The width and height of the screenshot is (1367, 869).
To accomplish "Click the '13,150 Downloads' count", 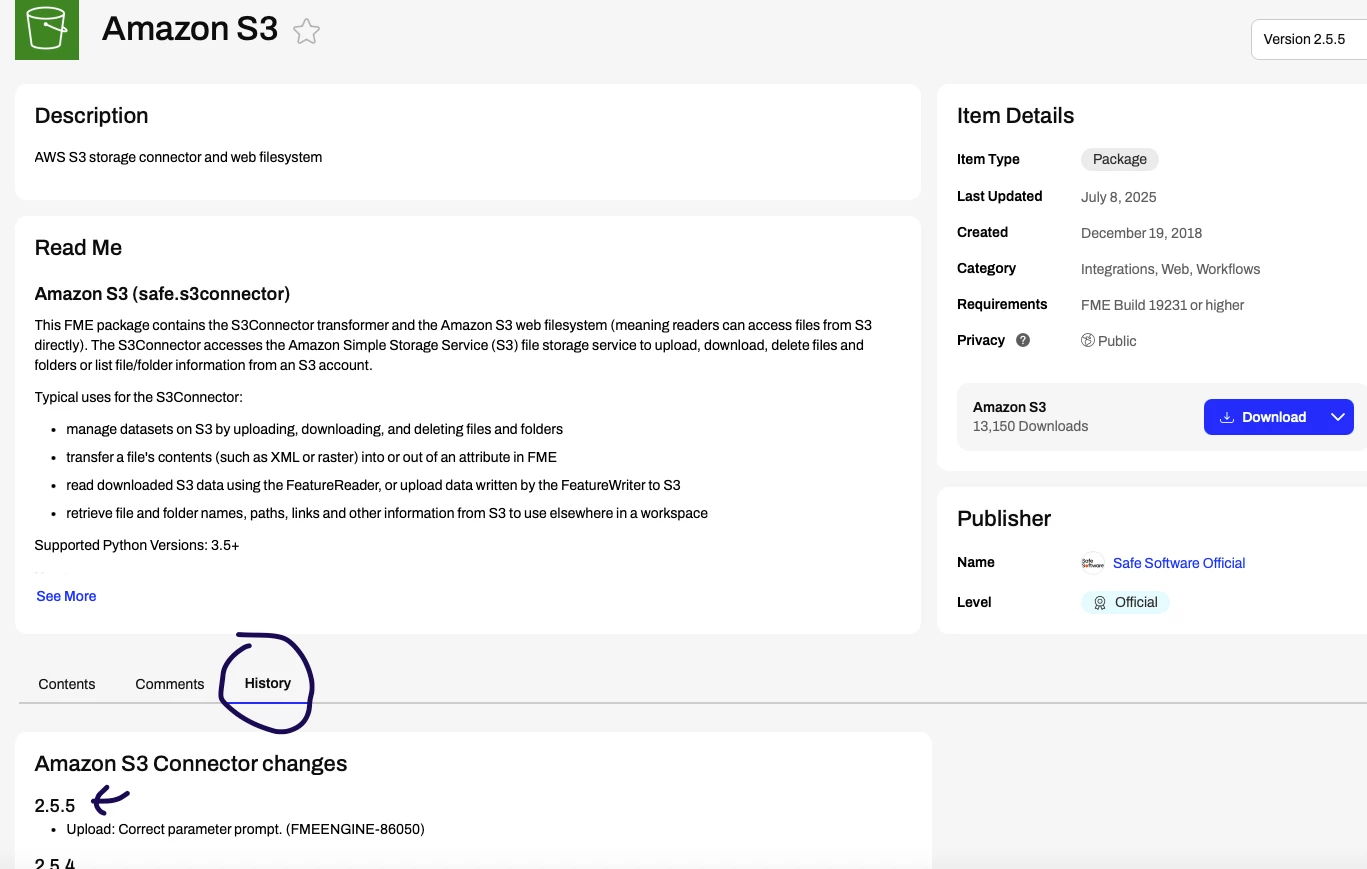I will (1030, 426).
